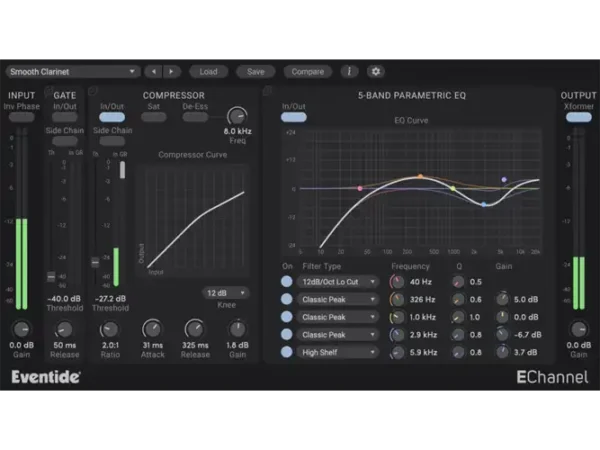Select the orange EQ curve node
The height and width of the screenshot is (450, 600).
pyautogui.click(x=420, y=176)
